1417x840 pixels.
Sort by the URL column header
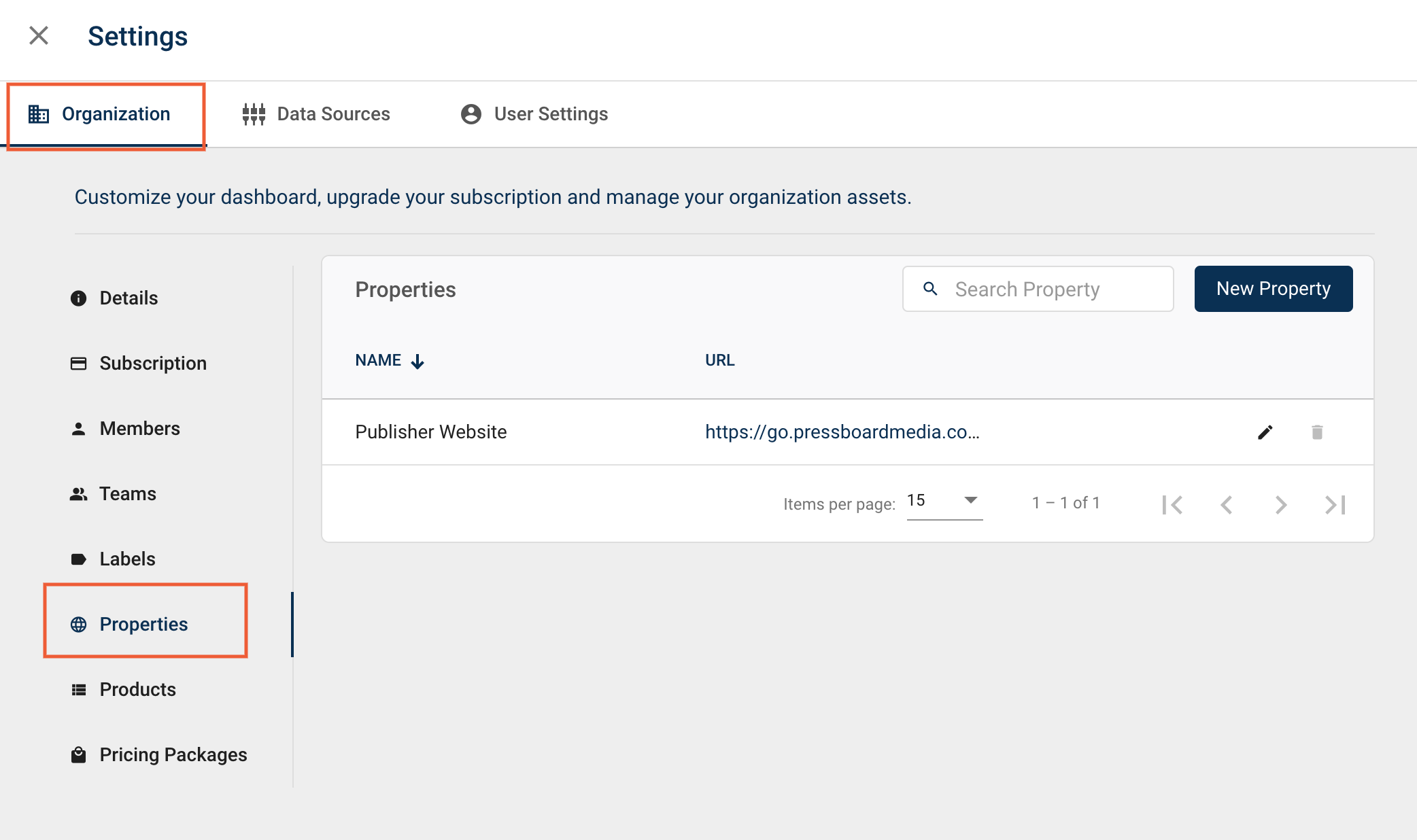tap(719, 360)
